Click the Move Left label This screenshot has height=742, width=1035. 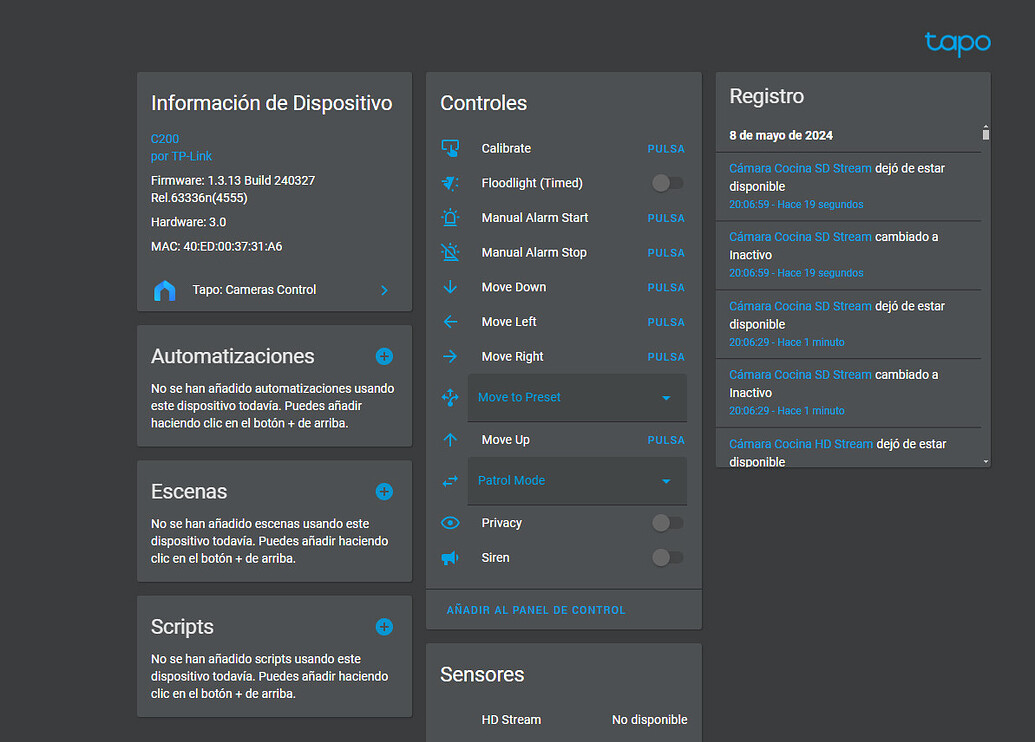tap(509, 322)
